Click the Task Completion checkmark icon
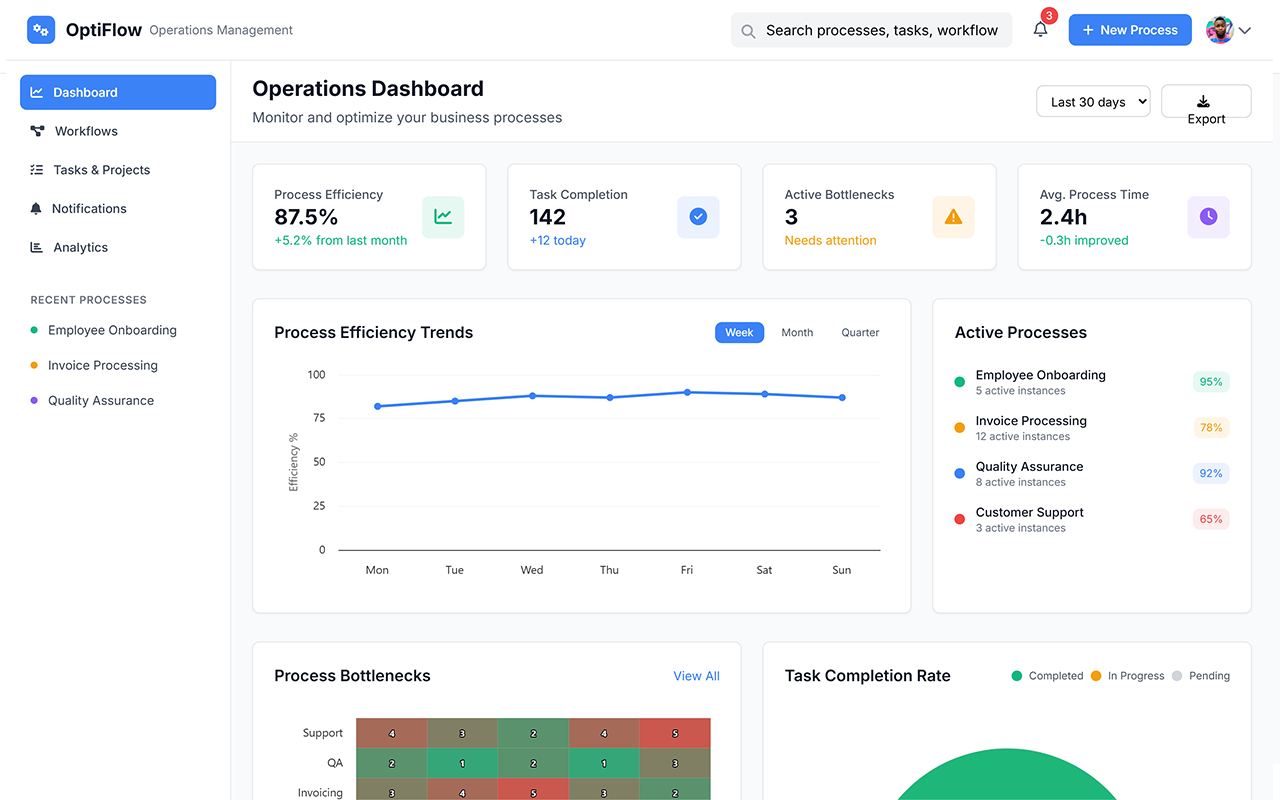The width and height of the screenshot is (1280, 800). point(698,217)
